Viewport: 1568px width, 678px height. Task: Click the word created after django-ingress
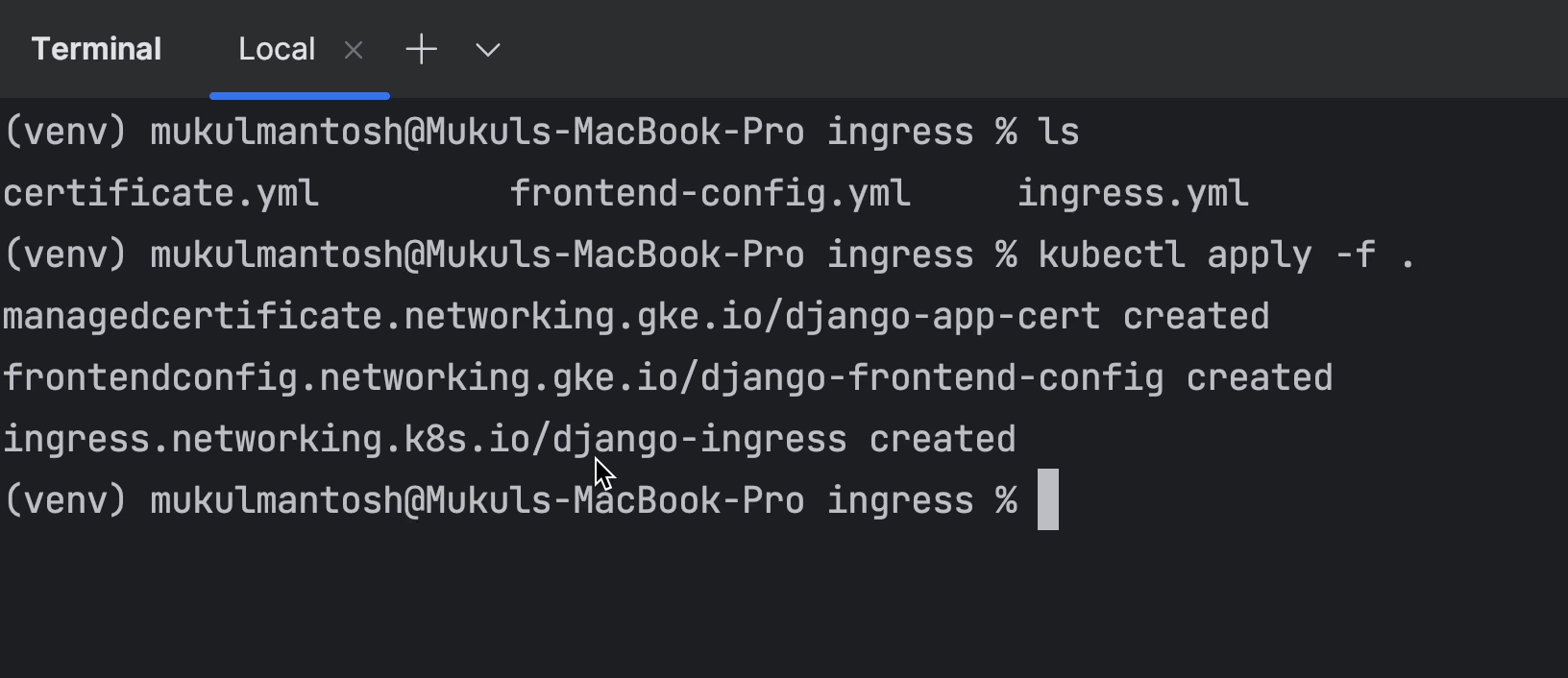[943, 440]
